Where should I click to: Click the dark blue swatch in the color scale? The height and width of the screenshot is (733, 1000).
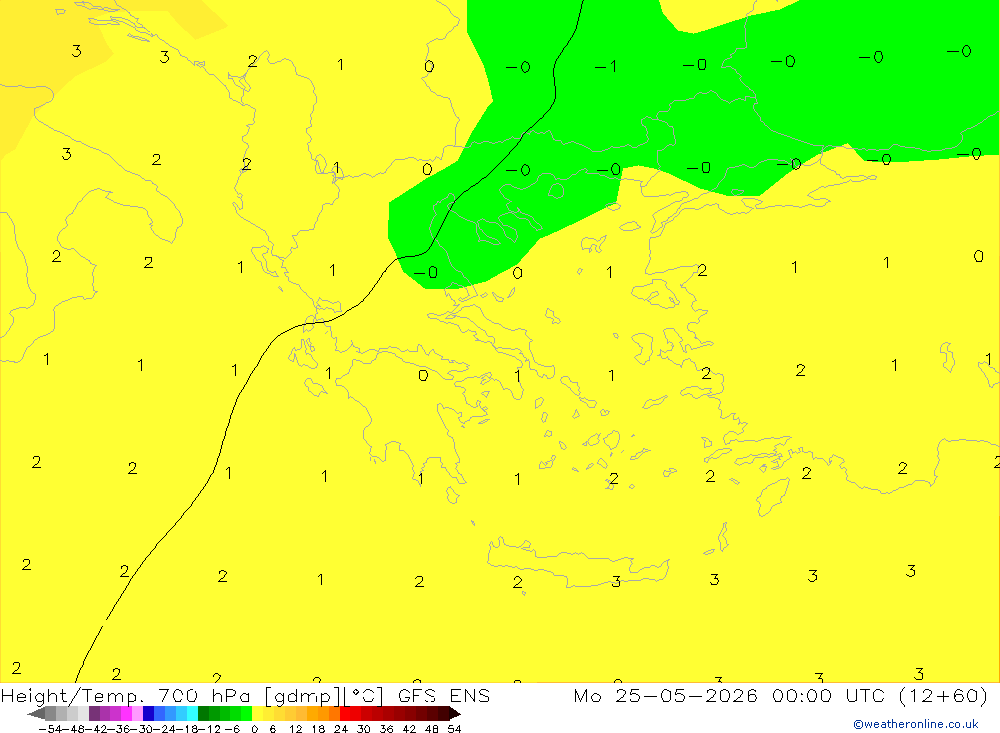148,714
